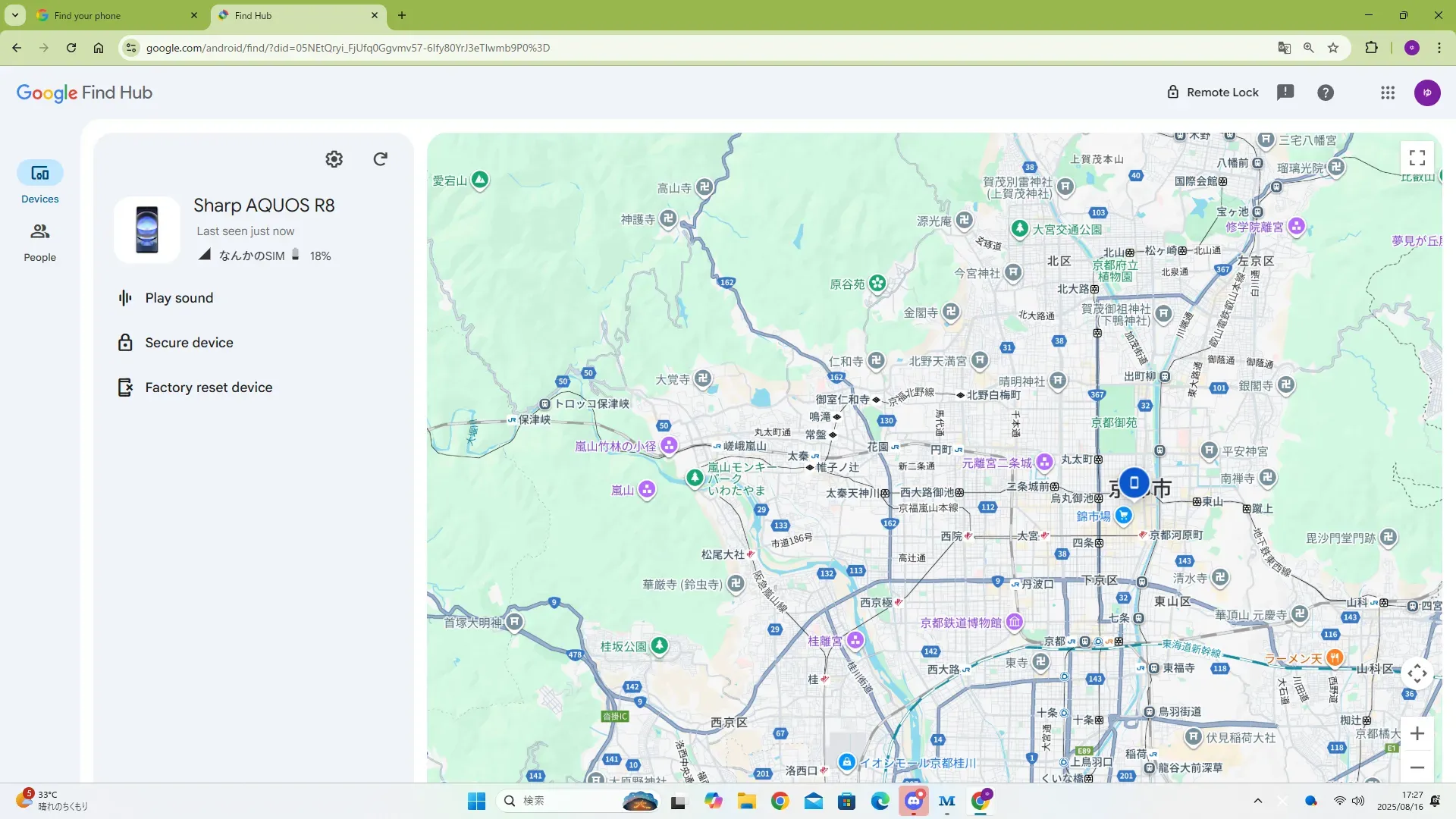The image size is (1456, 819).
Task: Click Play sound option
Action: tap(179, 298)
